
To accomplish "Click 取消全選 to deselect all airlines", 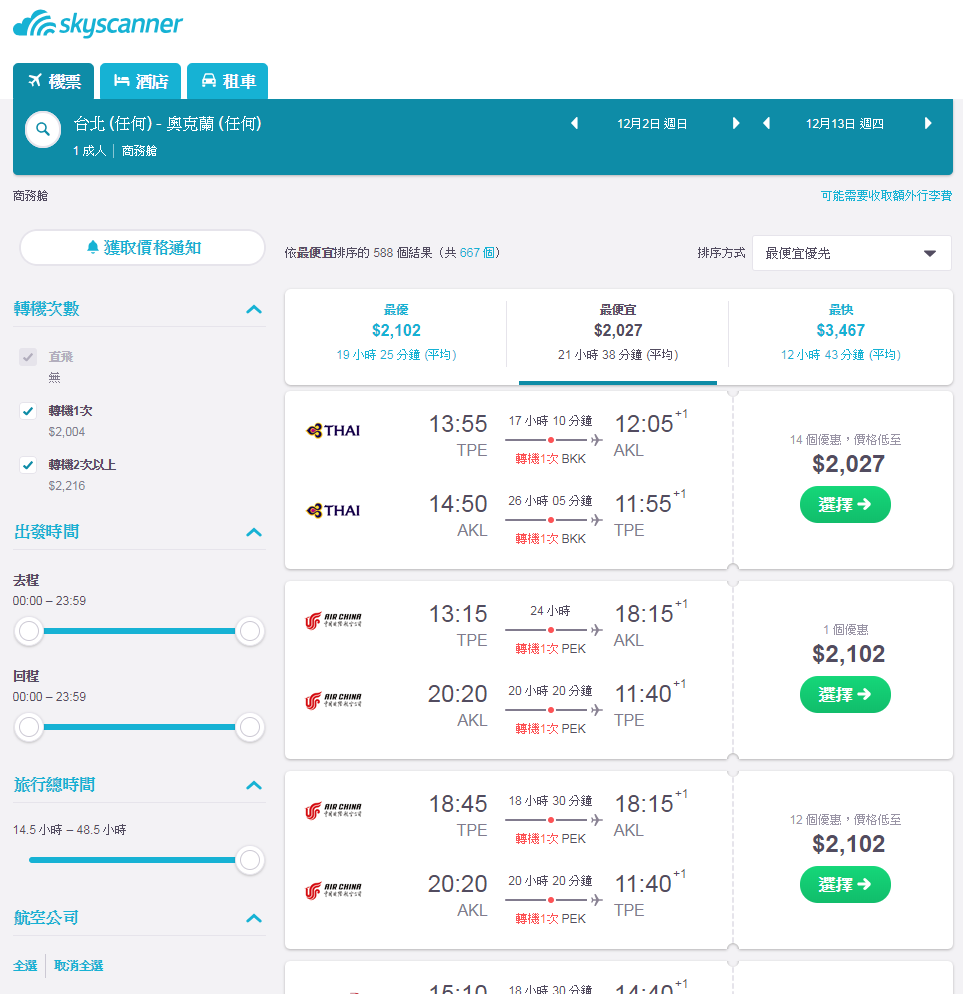I will click(x=79, y=965).
